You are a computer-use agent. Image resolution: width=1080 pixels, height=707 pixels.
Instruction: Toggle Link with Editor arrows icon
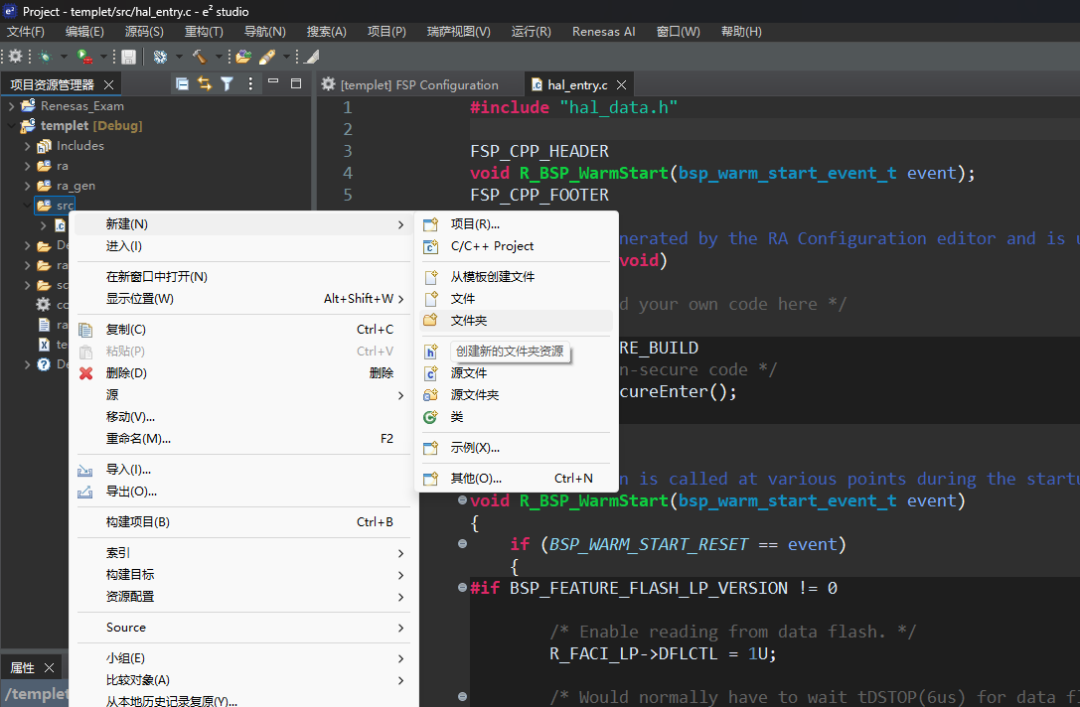click(x=204, y=84)
